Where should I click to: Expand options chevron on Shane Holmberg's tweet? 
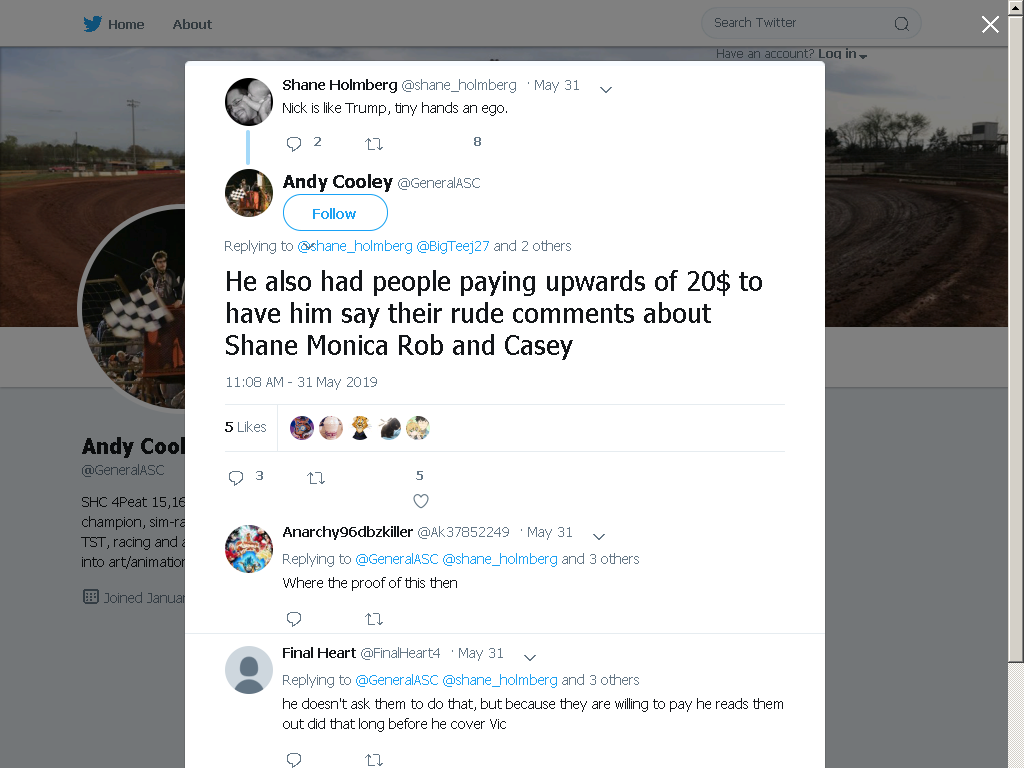pos(605,89)
